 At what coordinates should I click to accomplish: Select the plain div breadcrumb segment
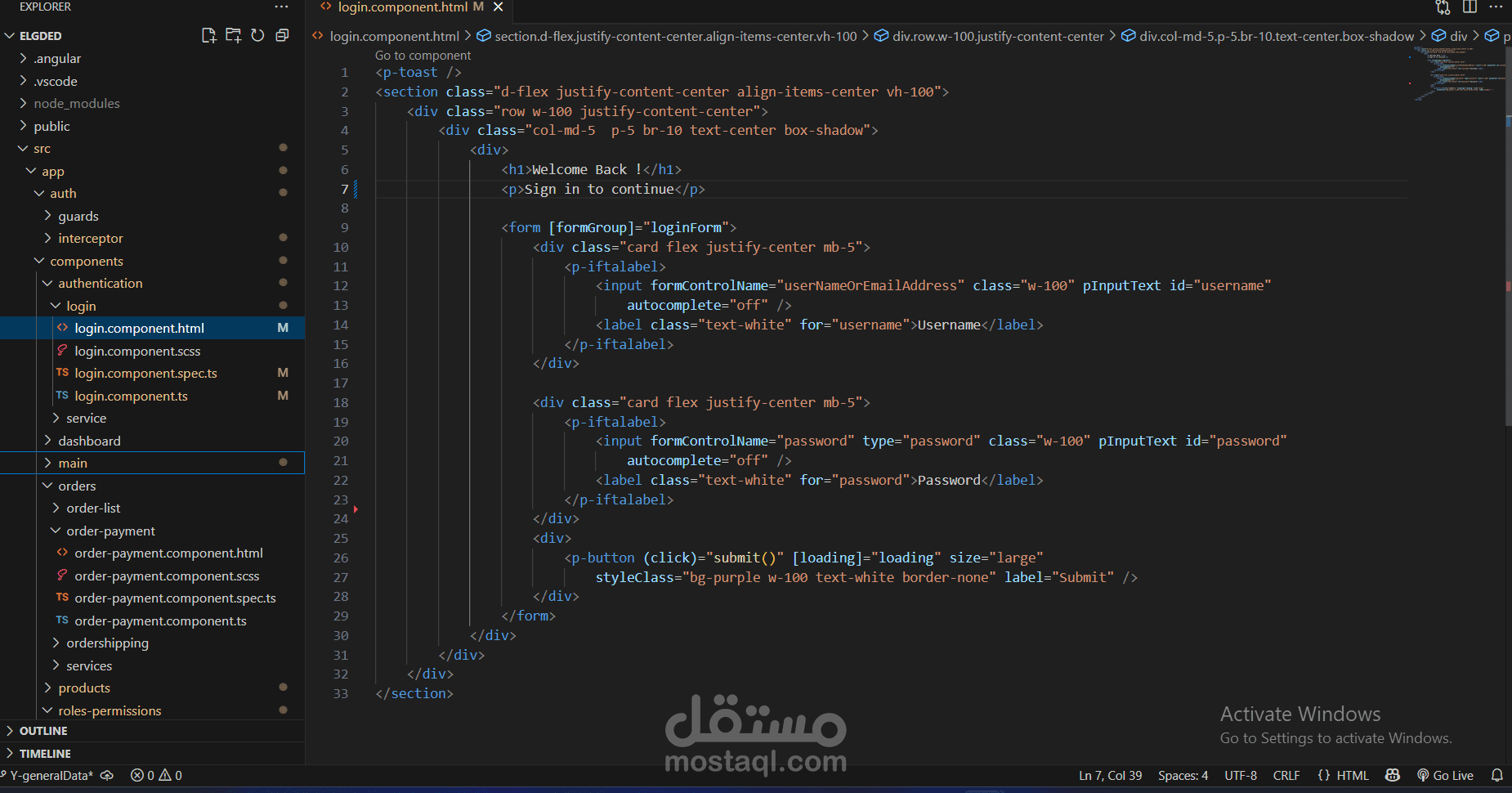click(x=1458, y=36)
